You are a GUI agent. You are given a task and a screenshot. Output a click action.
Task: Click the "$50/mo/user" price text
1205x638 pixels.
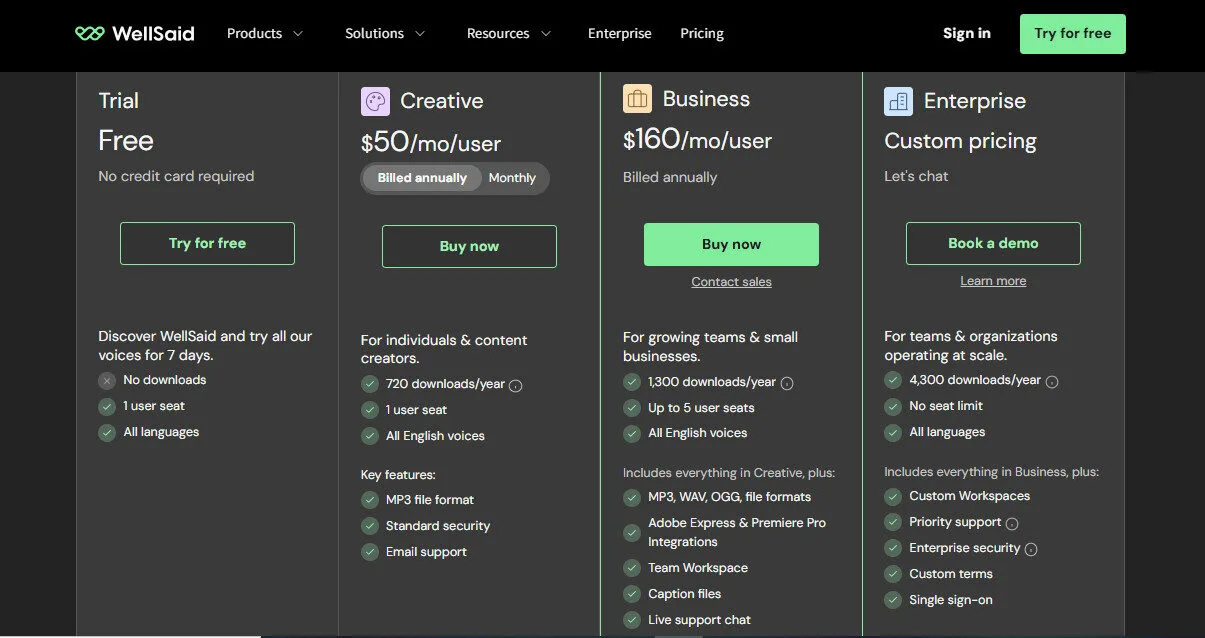click(431, 142)
